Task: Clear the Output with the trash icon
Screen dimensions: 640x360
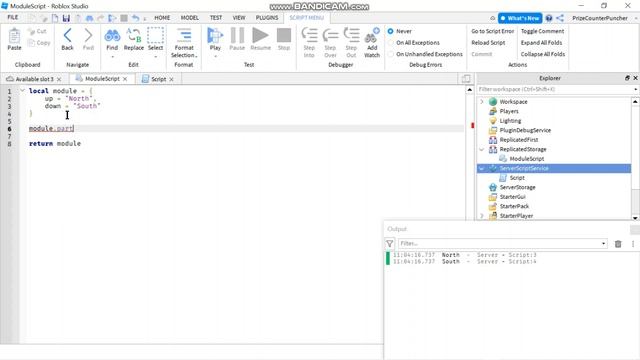Action: coord(618,244)
